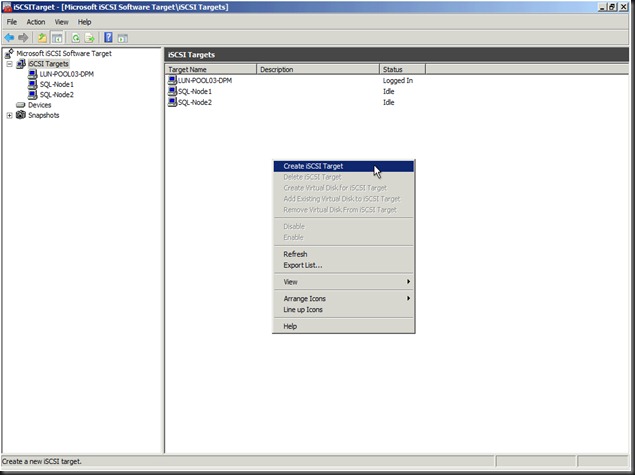The width and height of the screenshot is (635, 475).
Task: Click the Snapshots camera icon in tree
Action: 21,115
